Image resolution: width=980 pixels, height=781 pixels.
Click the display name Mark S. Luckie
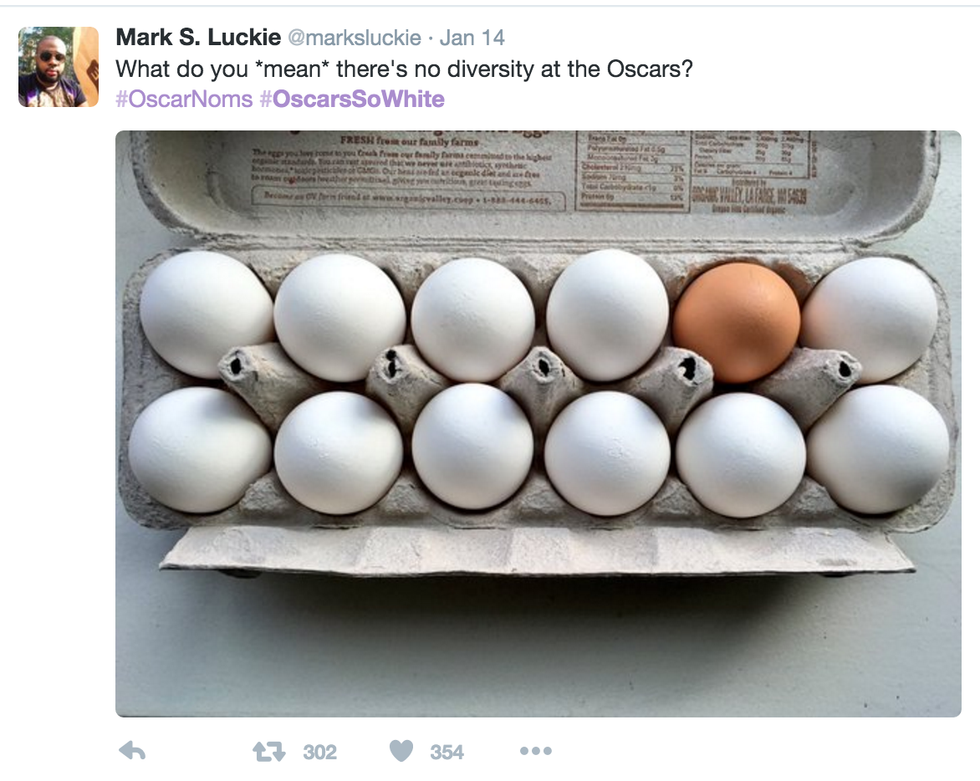click(198, 38)
